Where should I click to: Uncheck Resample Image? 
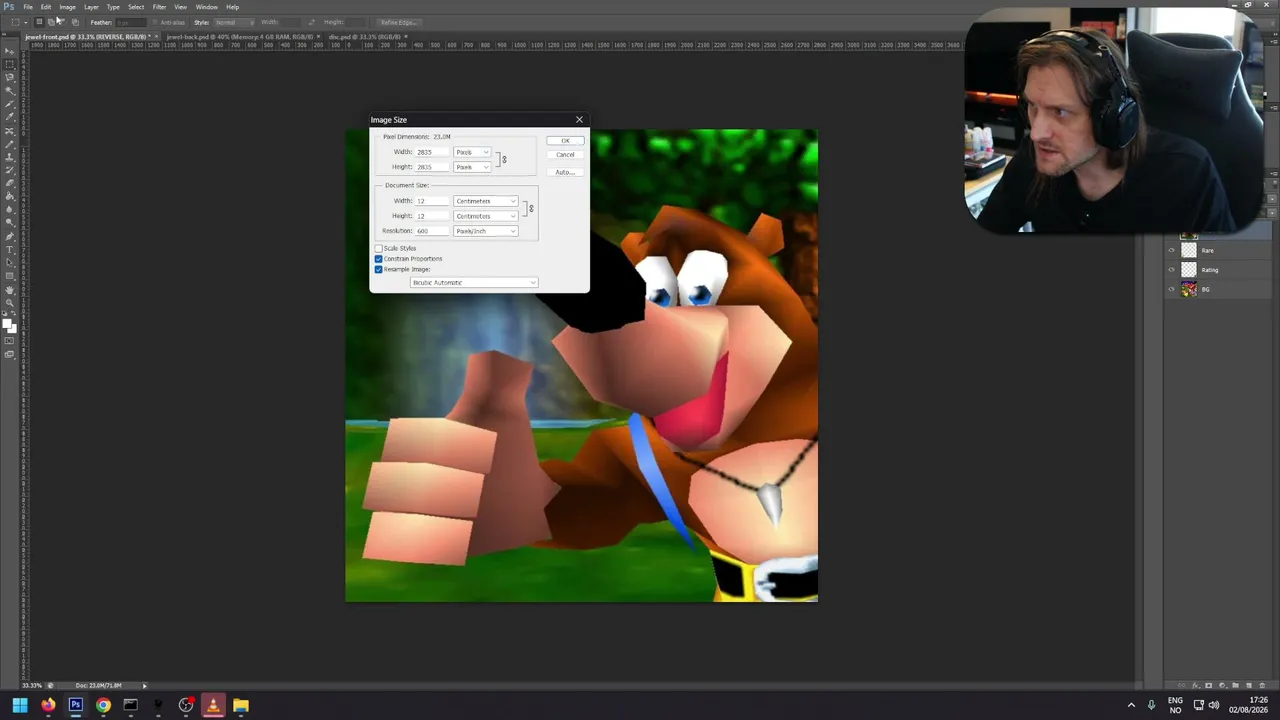[x=379, y=270]
